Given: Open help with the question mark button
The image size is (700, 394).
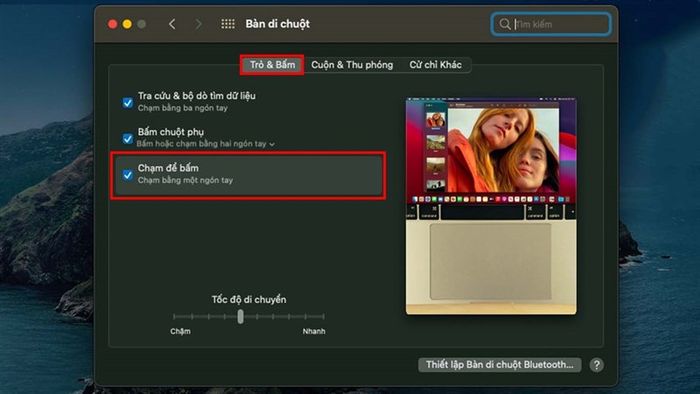Looking at the screenshot, I should (x=596, y=365).
